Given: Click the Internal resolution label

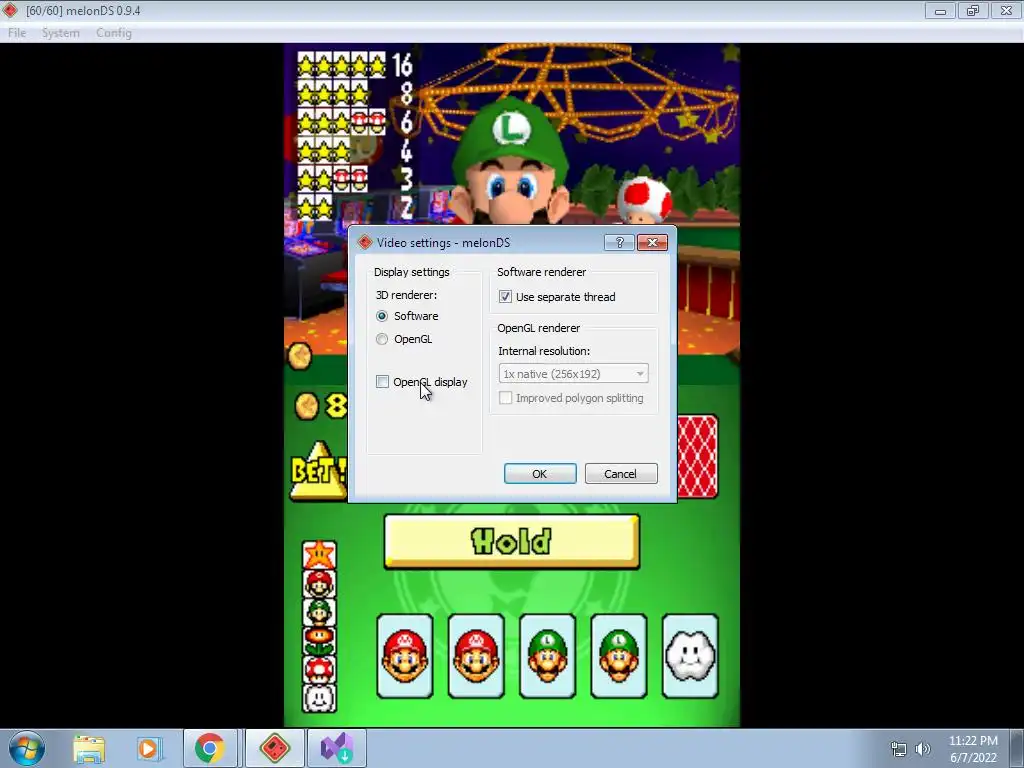Looking at the screenshot, I should [544, 351].
